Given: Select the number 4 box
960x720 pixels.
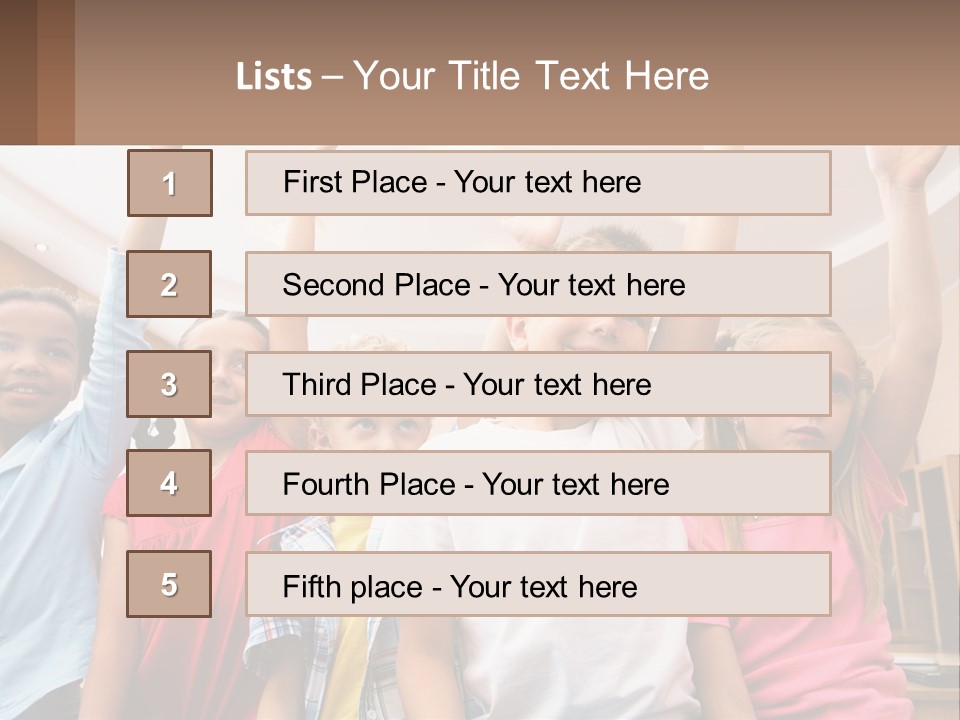Looking at the screenshot, I should (170, 484).
